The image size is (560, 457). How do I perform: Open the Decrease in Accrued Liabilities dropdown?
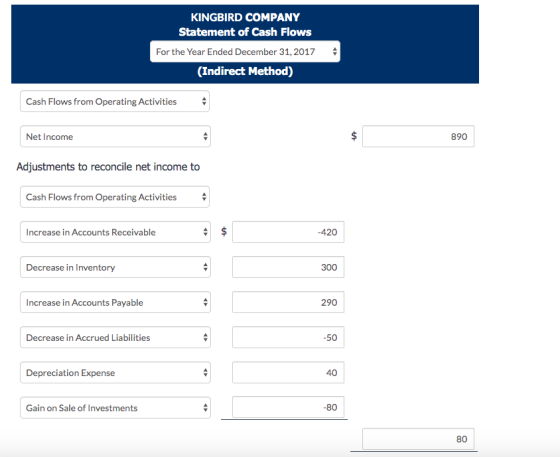pos(115,337)
